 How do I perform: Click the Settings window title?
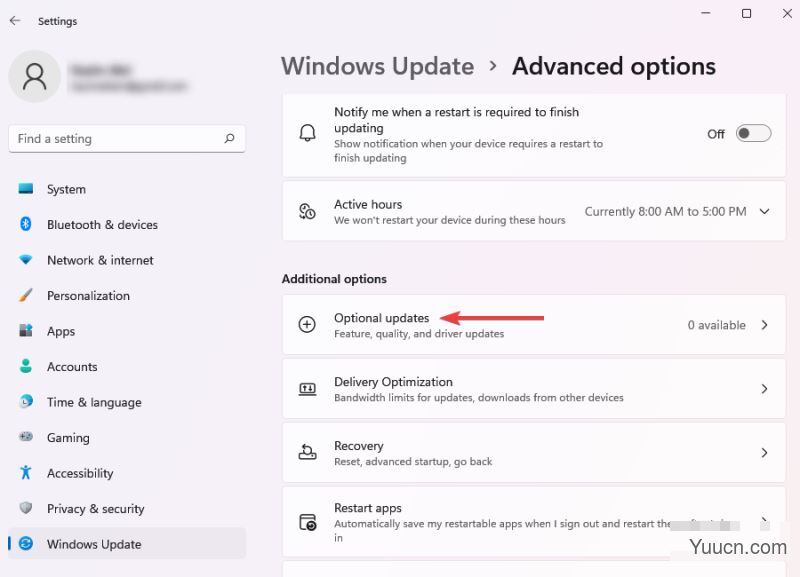[x=57, y=21]
